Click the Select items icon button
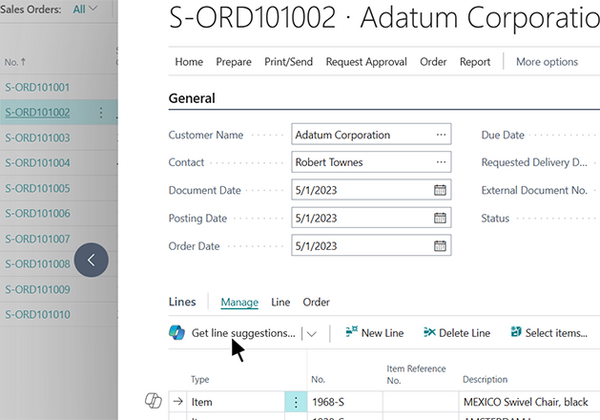 click(x=515, y=333)
